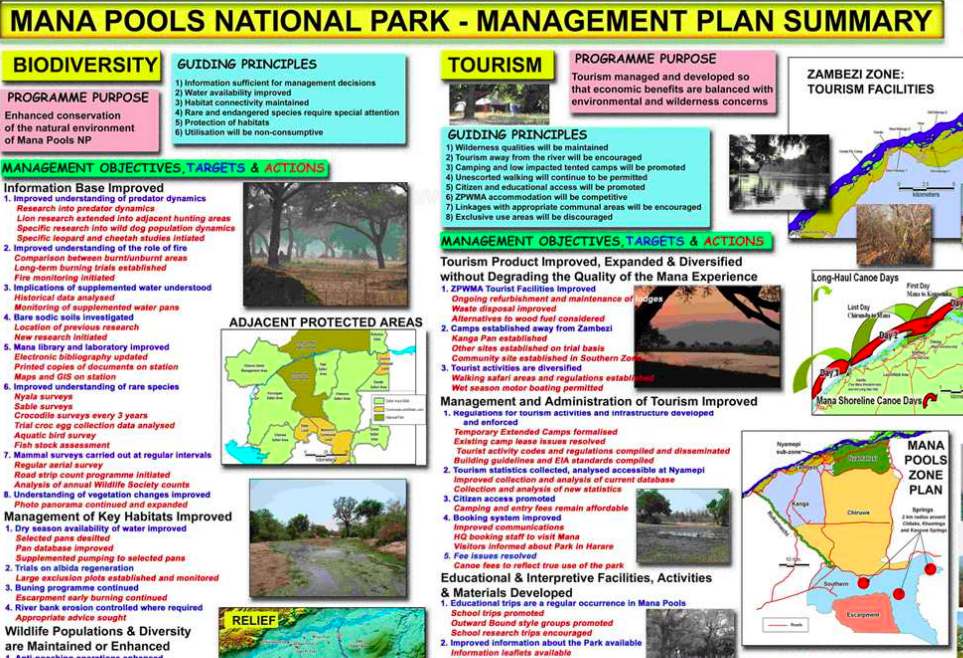Click 'Bare sodic soils investigated' target

coord(69,317)
